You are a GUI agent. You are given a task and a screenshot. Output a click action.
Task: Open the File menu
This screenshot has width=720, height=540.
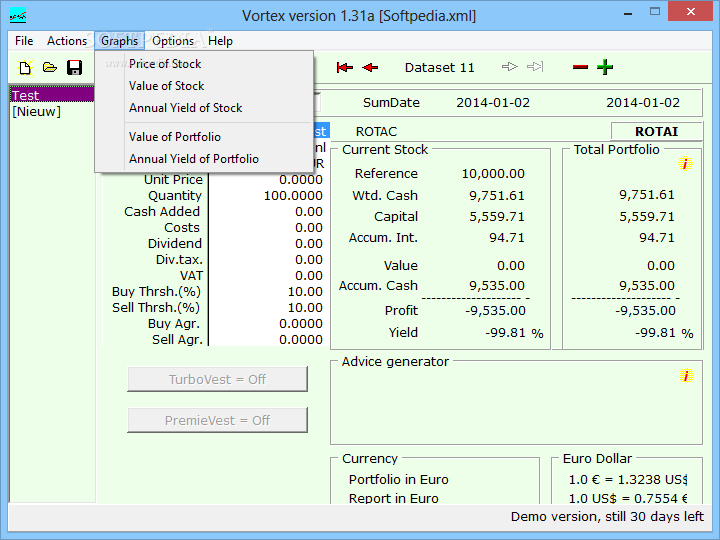click(x=24, y=41)
